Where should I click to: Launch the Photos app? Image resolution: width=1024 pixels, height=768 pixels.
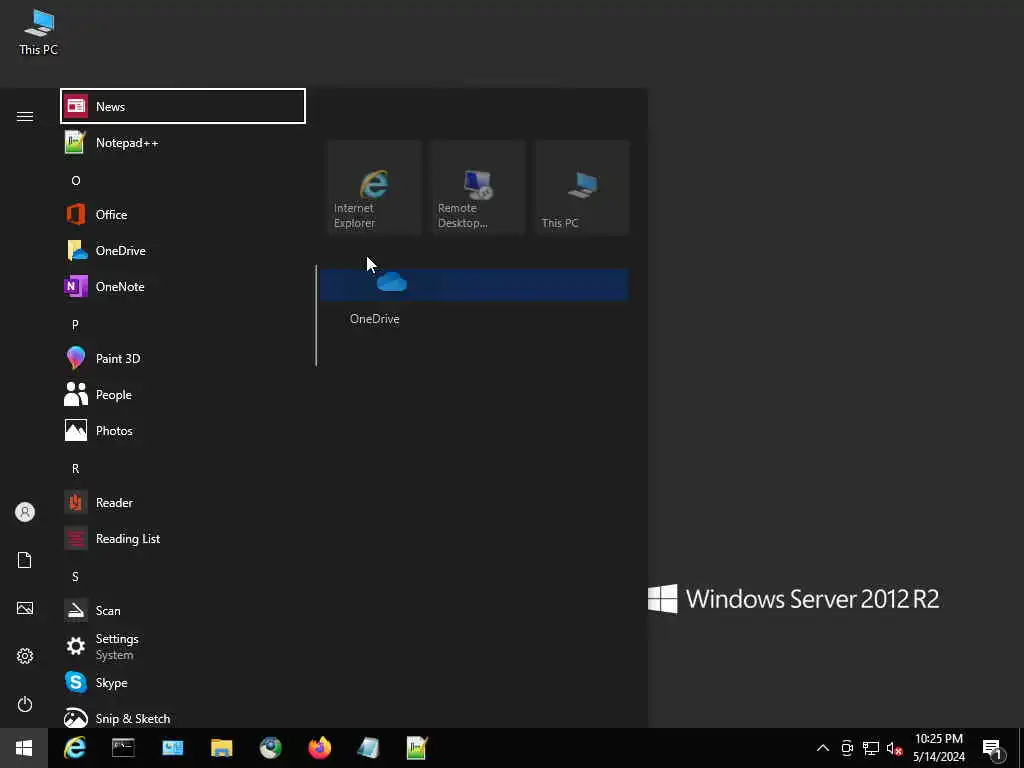(x=183, y=430)
